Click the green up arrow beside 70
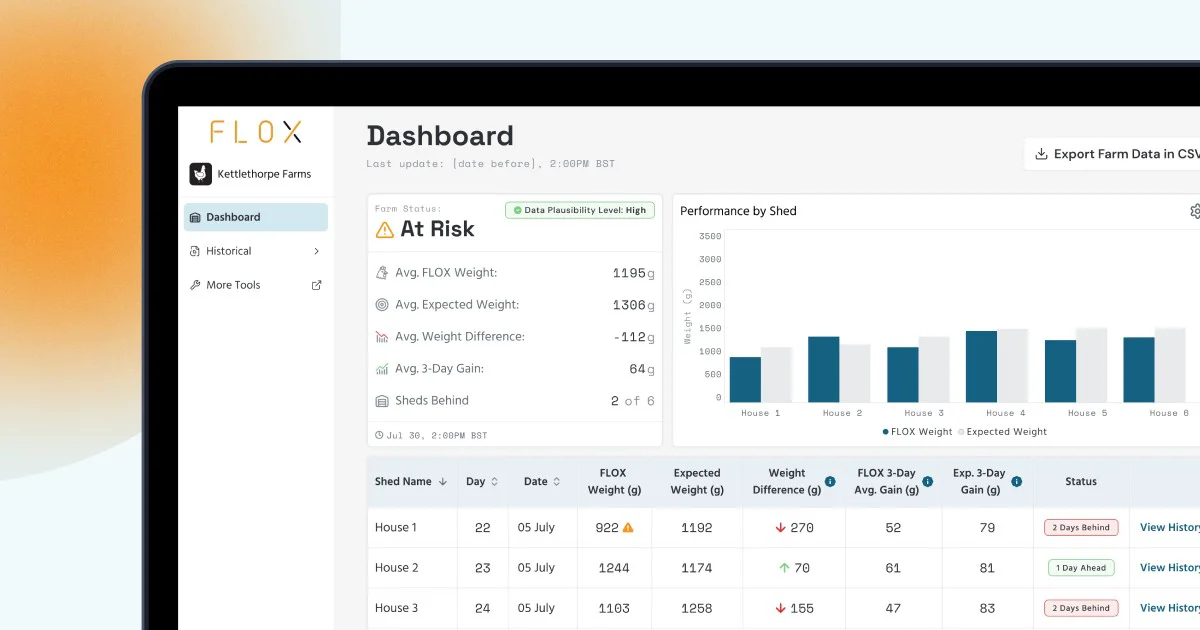This screenshot has height=630, width=1200. coord(784,568)
